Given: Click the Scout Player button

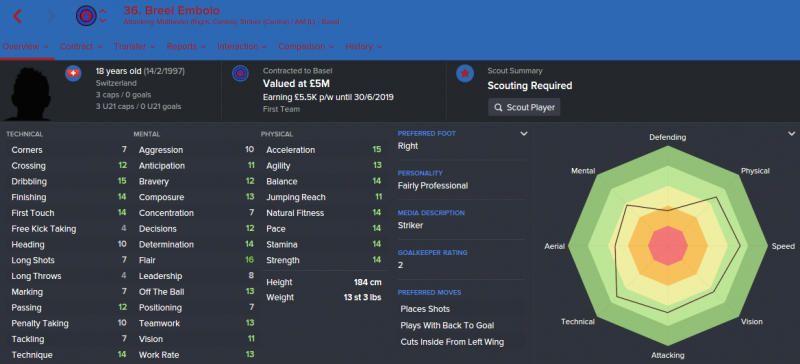Looking at the screenshot, I should [x=524, y=108].
